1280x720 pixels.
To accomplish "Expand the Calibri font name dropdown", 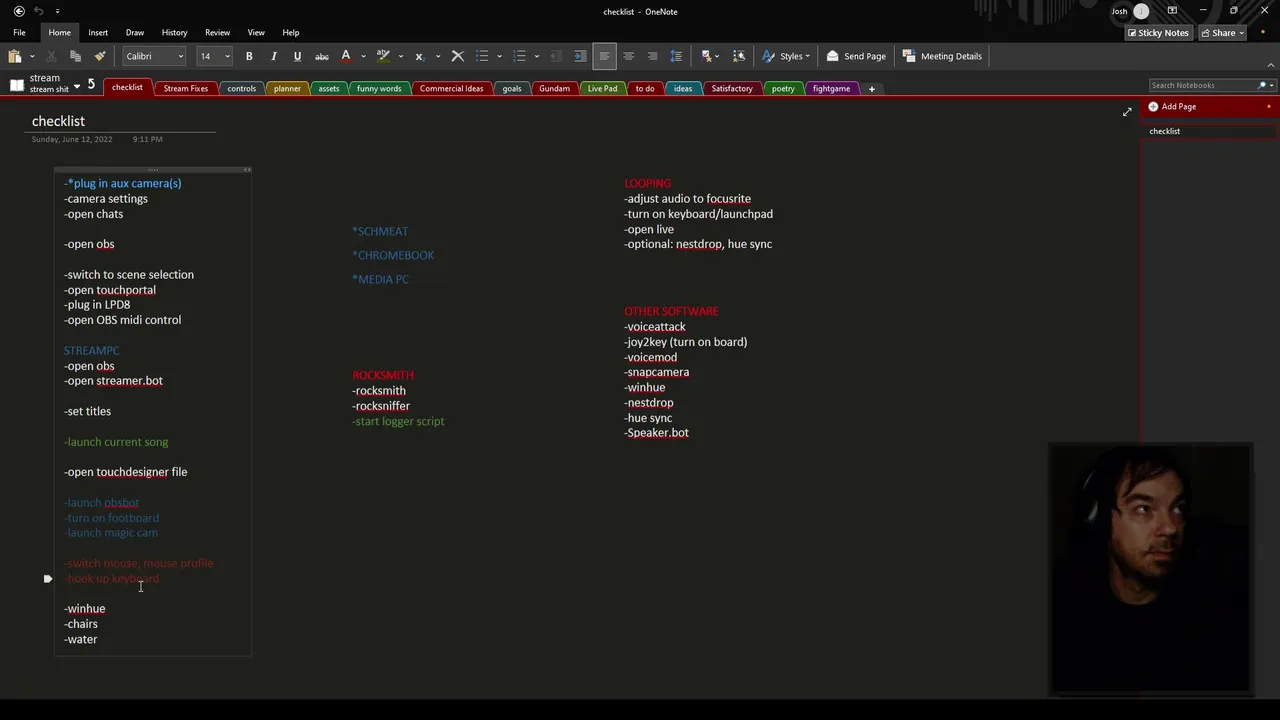I will click(x=180, y=57).
